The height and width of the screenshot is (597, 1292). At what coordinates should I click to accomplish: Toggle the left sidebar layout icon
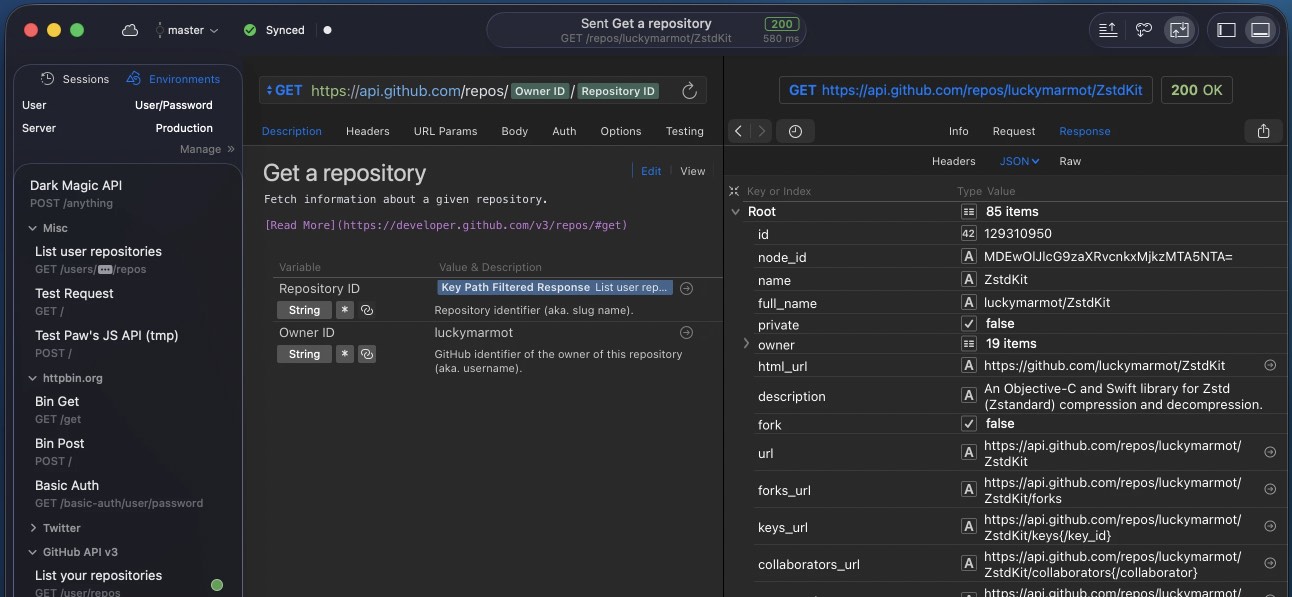[x=1226, y=30]
